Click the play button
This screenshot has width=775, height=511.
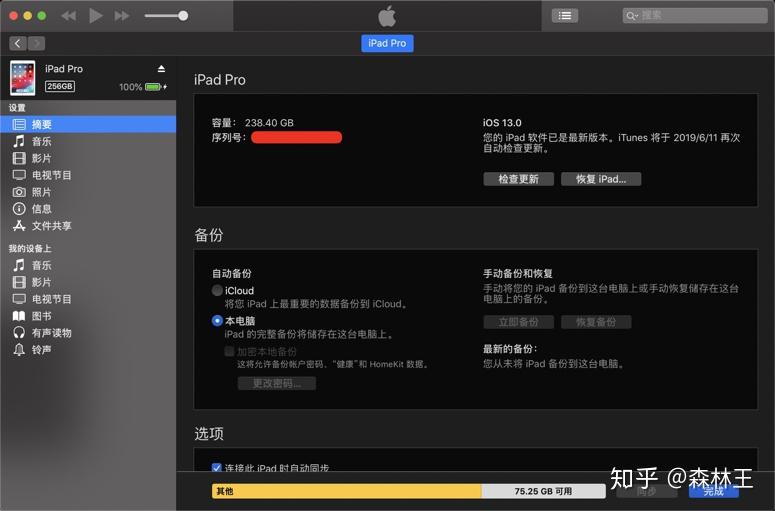[x=95, y=16]
